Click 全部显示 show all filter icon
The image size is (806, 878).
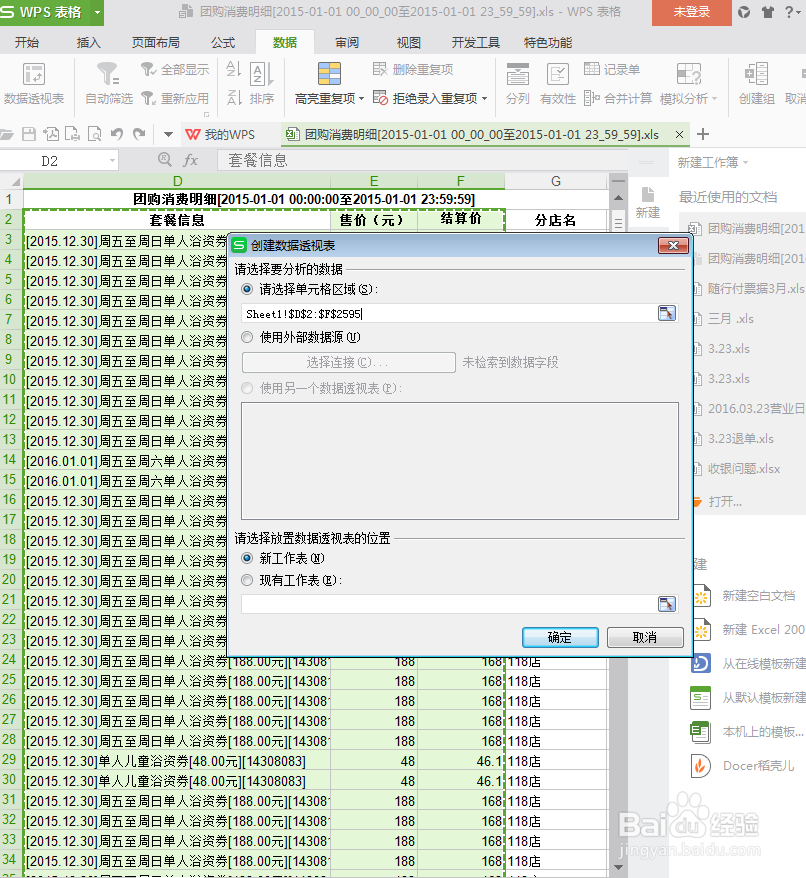pos(148,69)
